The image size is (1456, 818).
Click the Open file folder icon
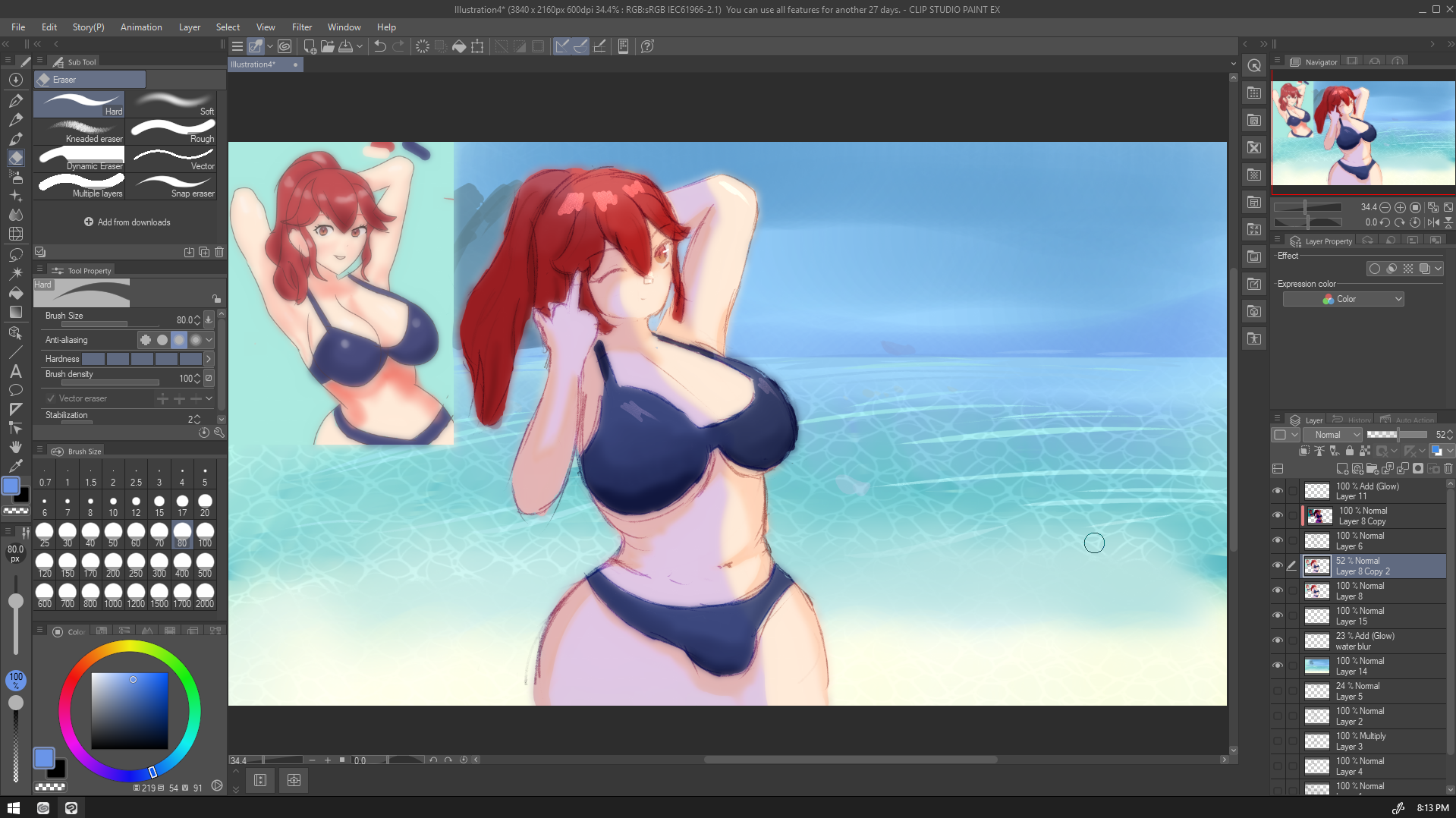328,46
